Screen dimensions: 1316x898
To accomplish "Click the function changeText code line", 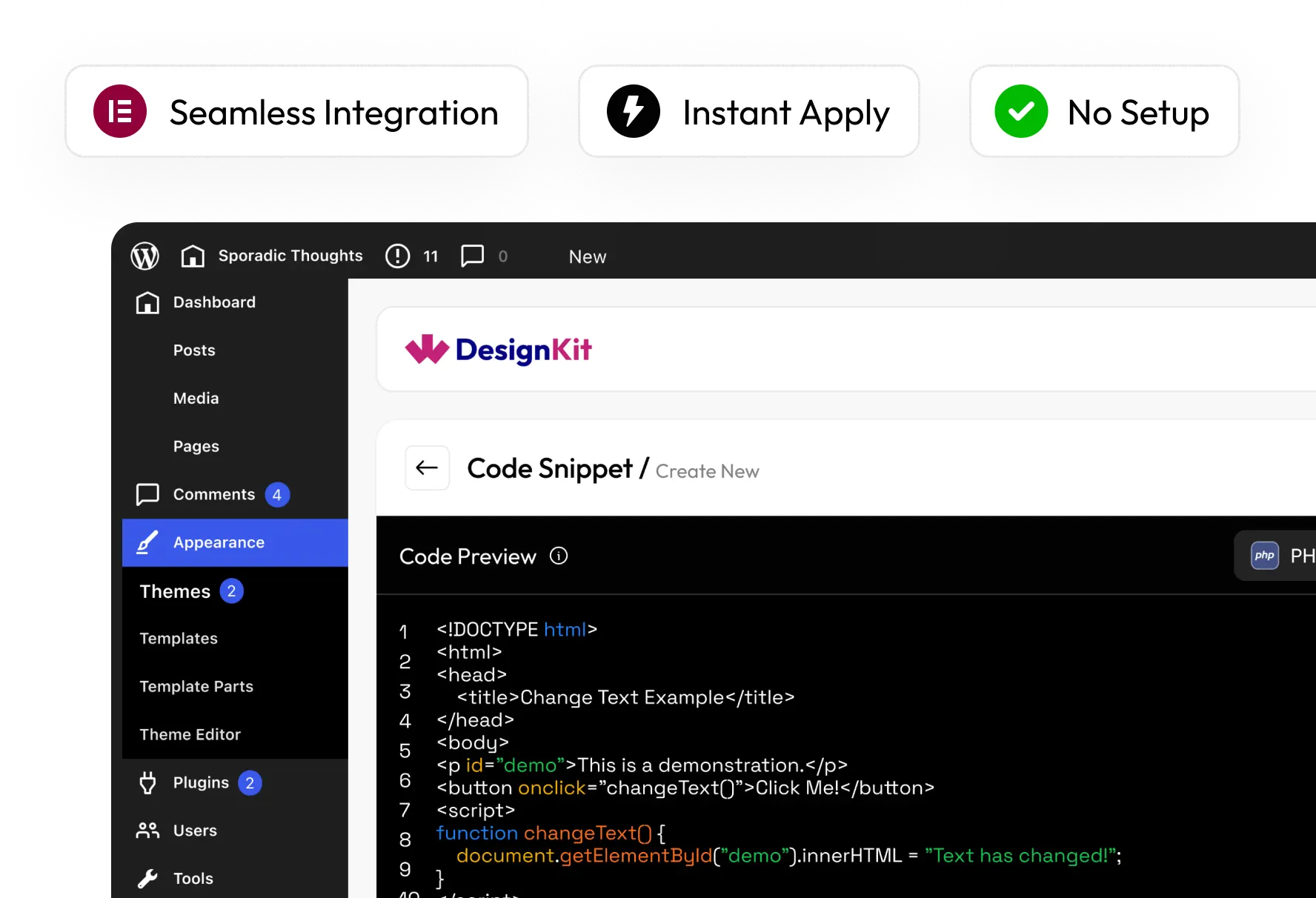I will tap(551, 833).
